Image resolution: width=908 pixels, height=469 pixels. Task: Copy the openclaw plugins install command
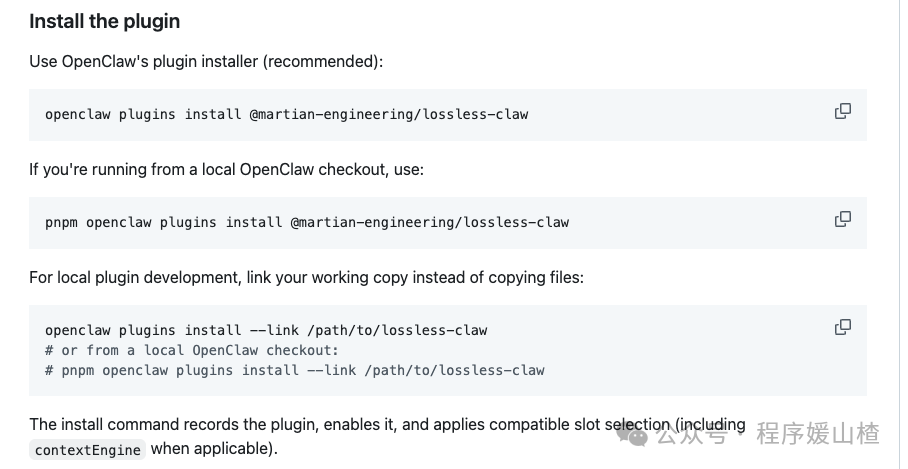[842, 111]
